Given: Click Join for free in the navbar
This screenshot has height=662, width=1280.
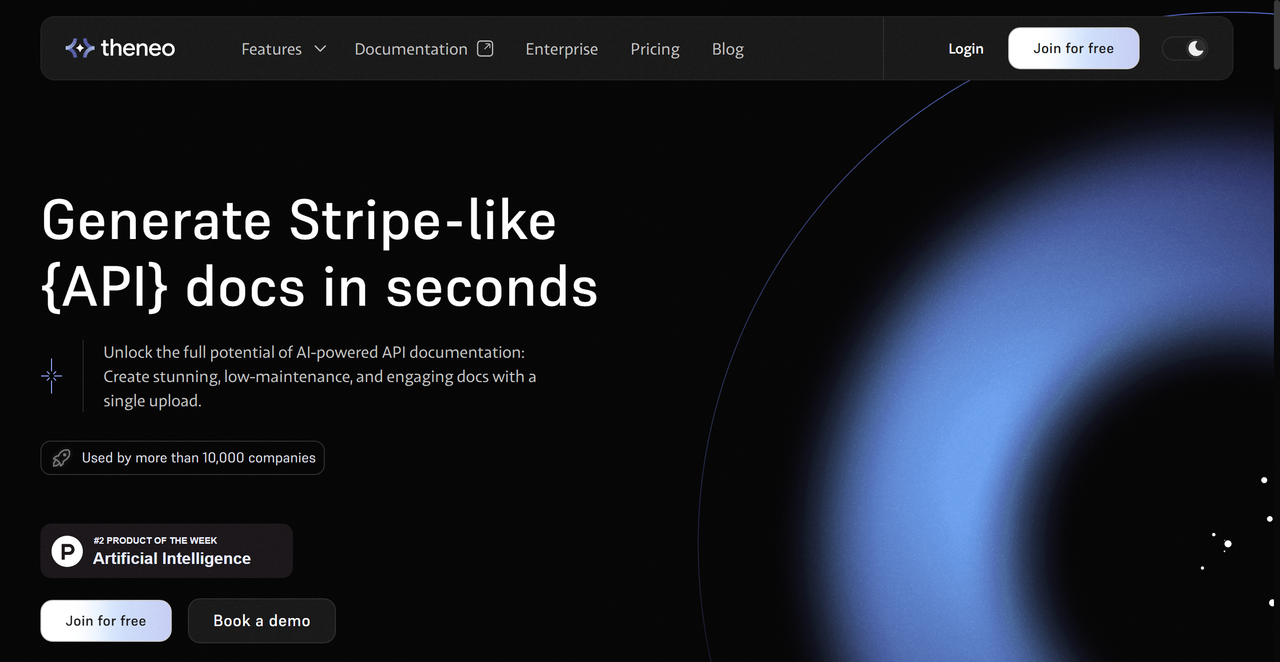Looking at the screenshot, I should click(1073, 48).
